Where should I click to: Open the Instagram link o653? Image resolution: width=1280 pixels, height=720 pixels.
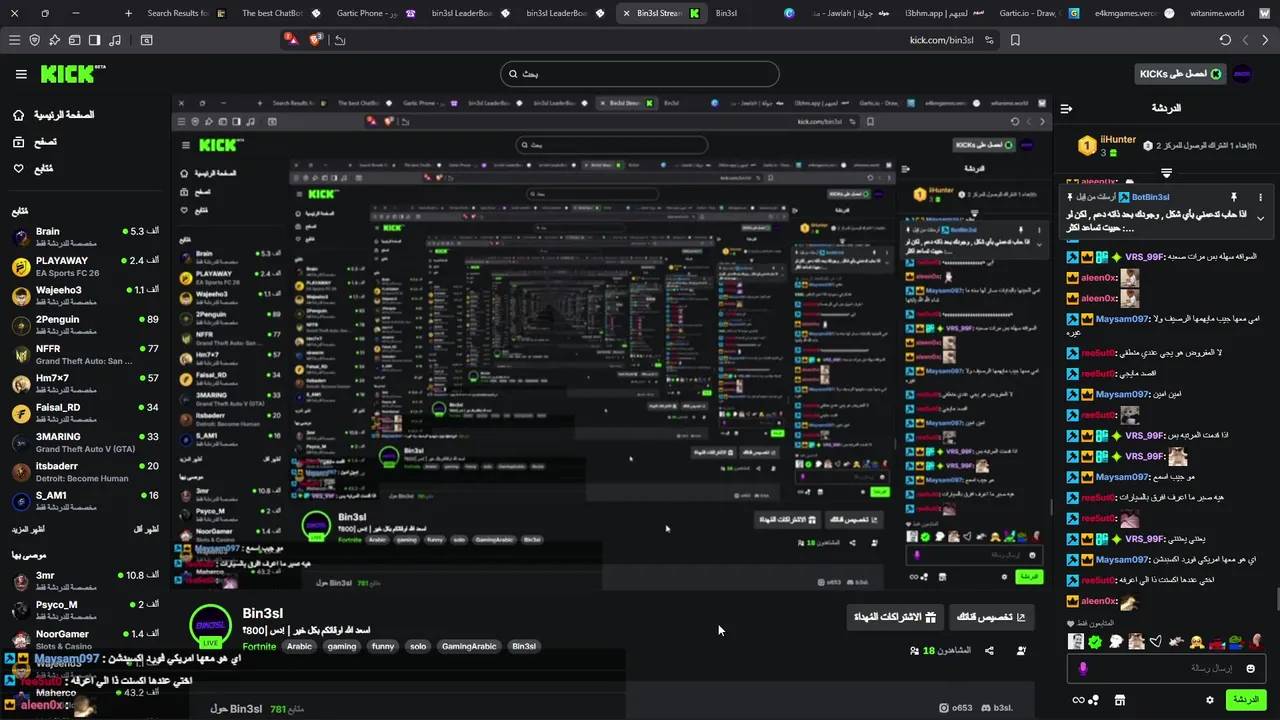[955, 708]
